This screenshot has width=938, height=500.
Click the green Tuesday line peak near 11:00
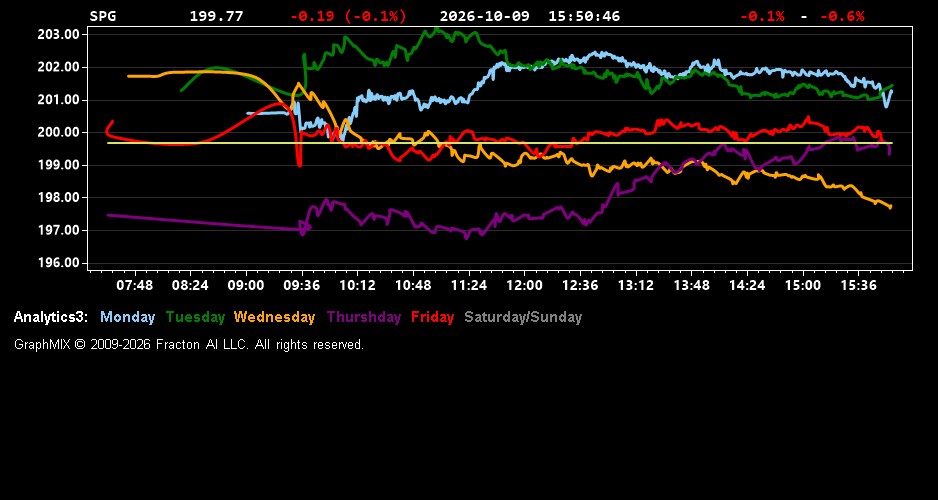tap(437, 29)
